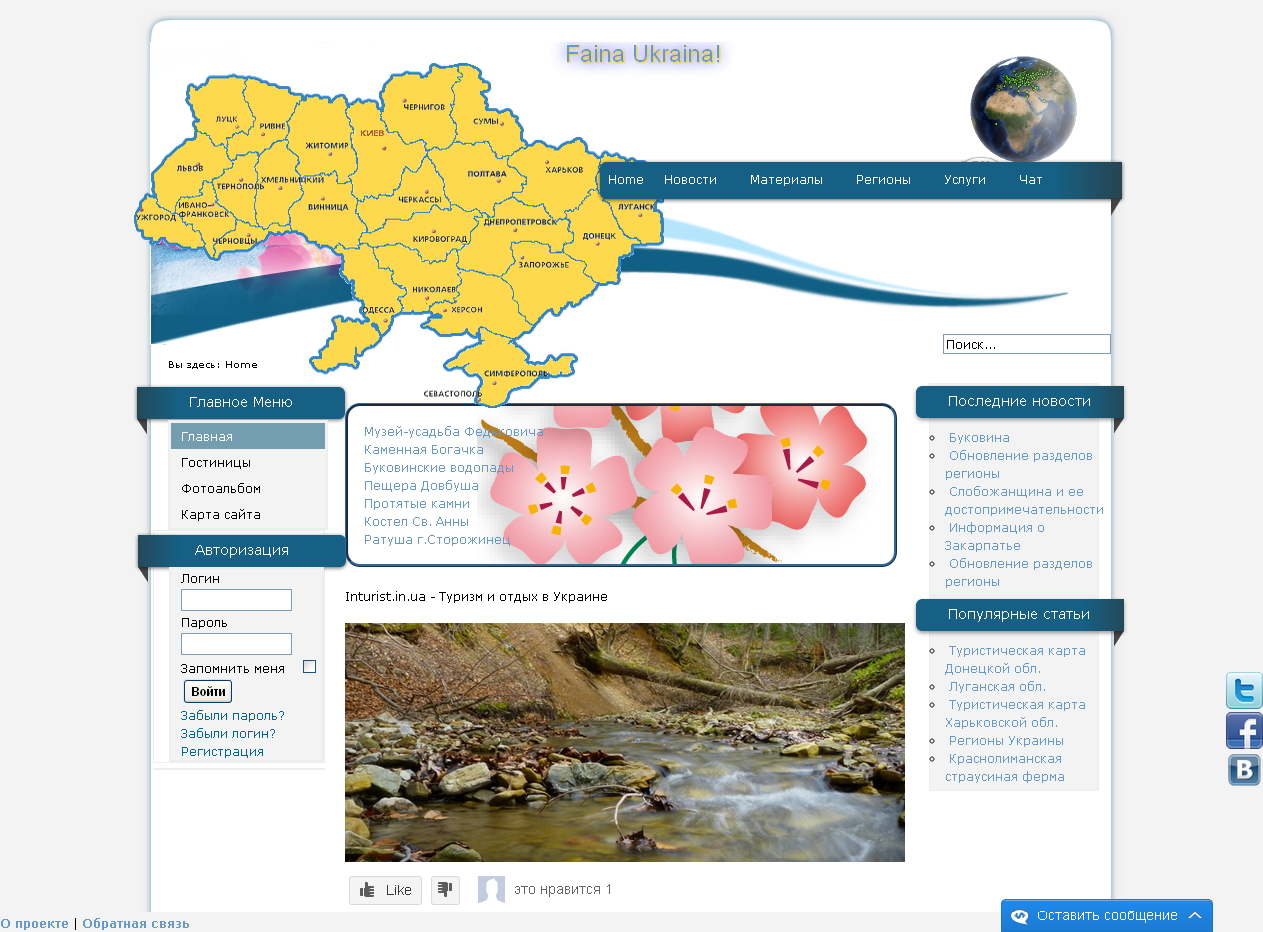Viewport: 1263px width, 932px height.
Task: Expand the 'Оставить сообщение' chat chevron
Action: [1195, 915]
